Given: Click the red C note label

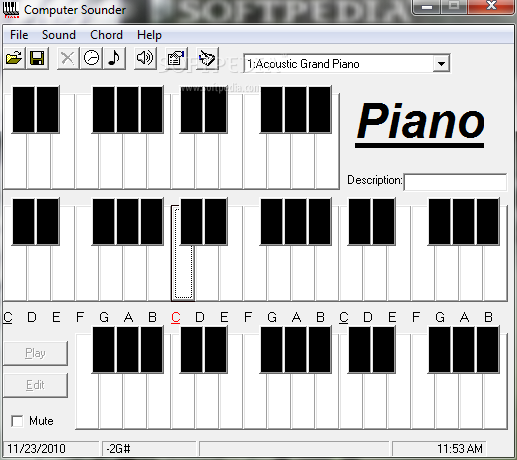Looking at the screenshot, I should (176, 318).
